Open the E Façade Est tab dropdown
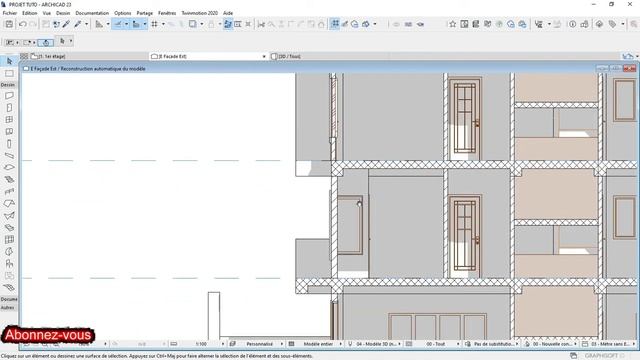640x360 pixels. [x=264, y=56]
